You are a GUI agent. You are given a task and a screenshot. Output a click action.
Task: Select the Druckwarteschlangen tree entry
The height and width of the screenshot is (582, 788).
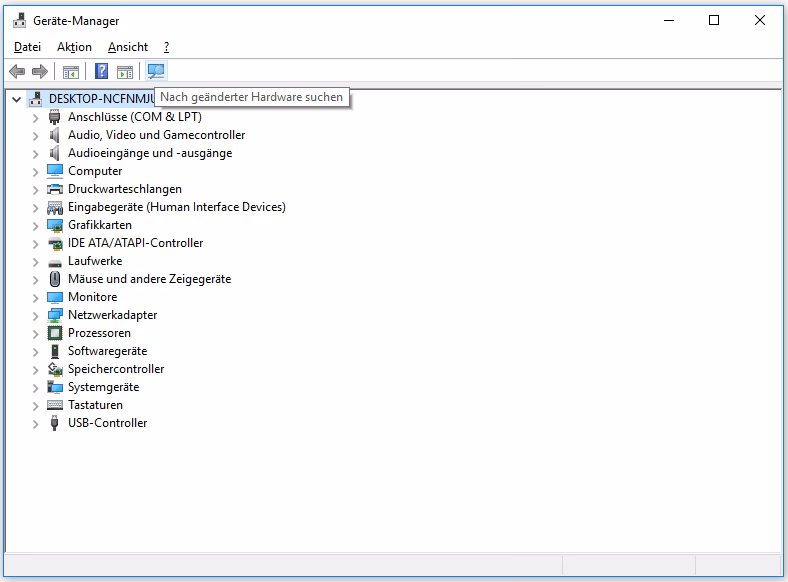point(124,189)
